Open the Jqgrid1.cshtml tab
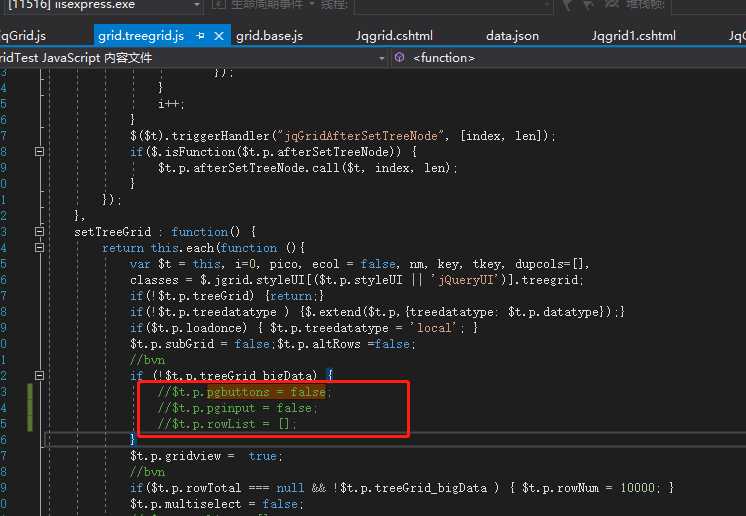746x516 pixels. pos(633,36)
